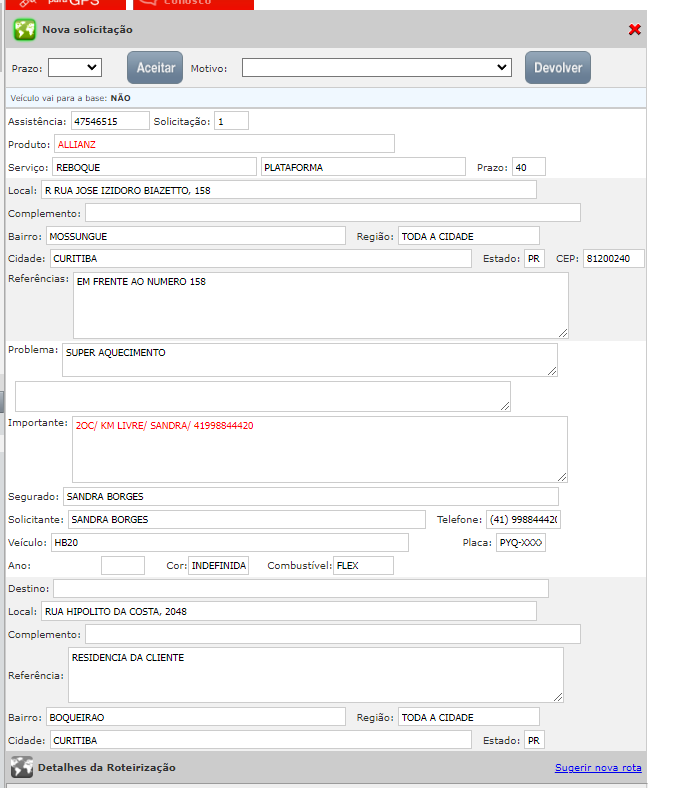Follow the Sugerir nova rota link
Screen dimensions: 673x788
click(x=598, y=768)
